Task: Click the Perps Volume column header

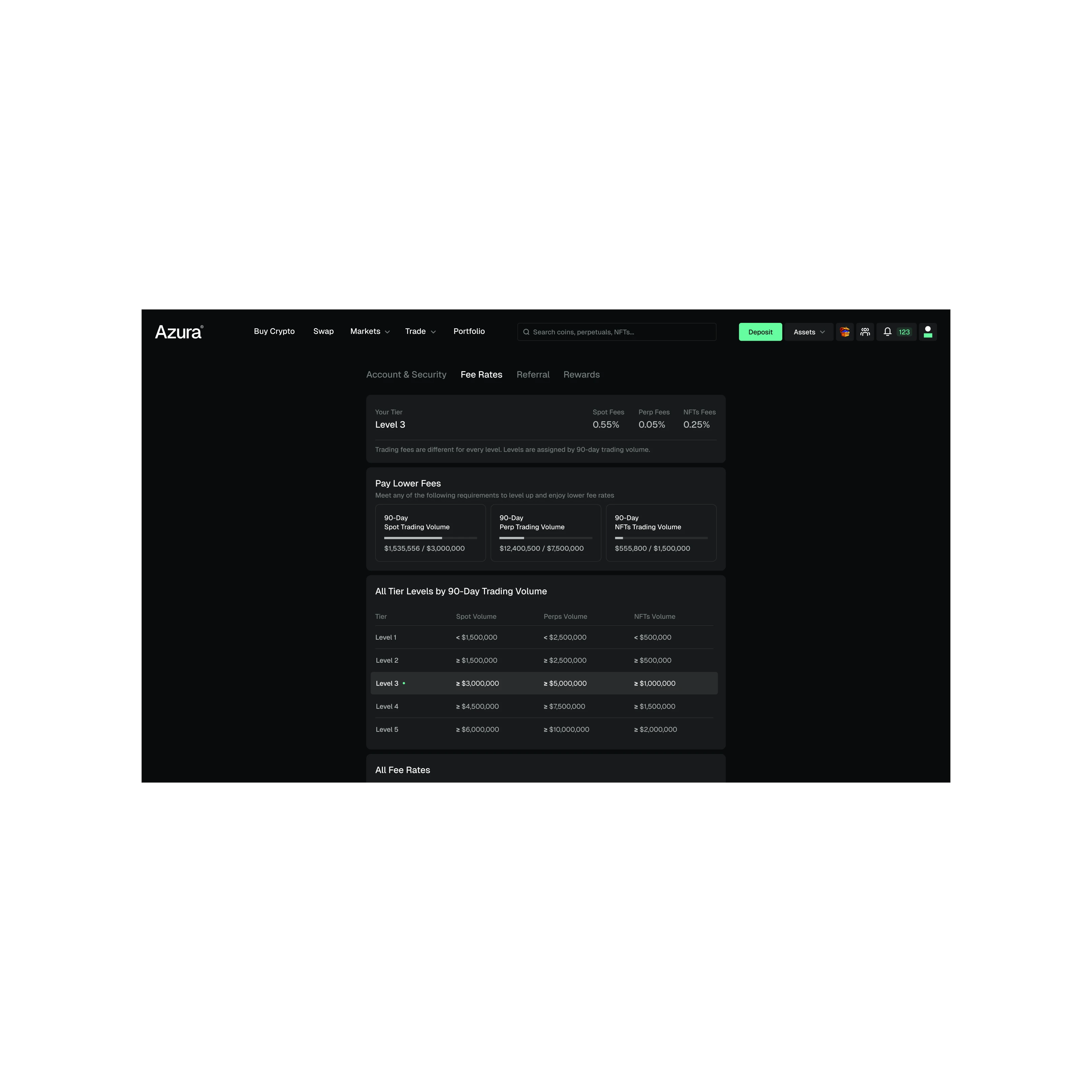Action: point(565,617)
